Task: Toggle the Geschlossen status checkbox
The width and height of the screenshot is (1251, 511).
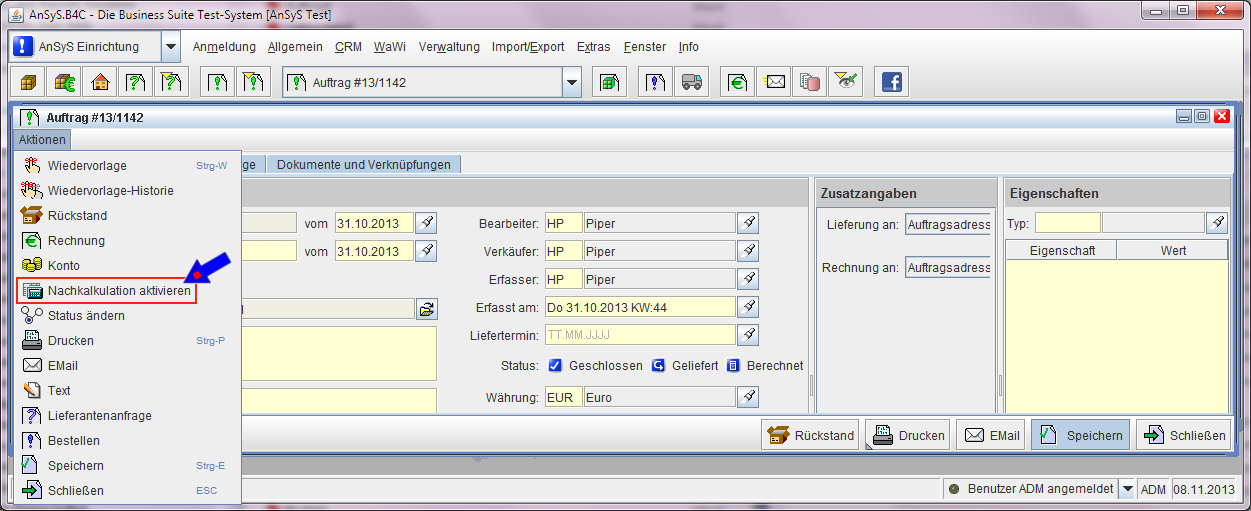Action: (x=555, y=366)
